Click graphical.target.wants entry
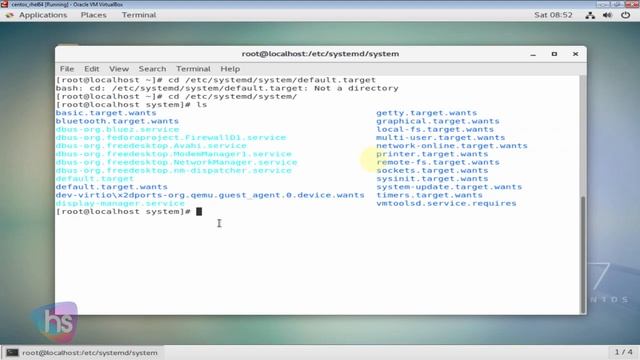Screen dimensions: 640x360 click(438, 121)
